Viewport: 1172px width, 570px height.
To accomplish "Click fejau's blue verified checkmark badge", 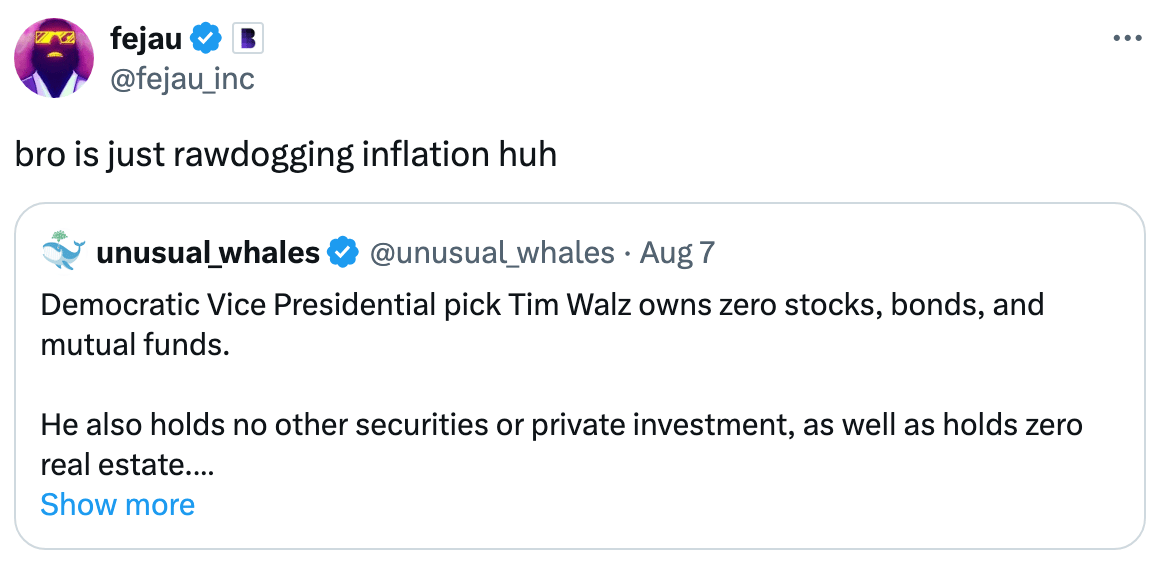I will (x=207, y=39).
